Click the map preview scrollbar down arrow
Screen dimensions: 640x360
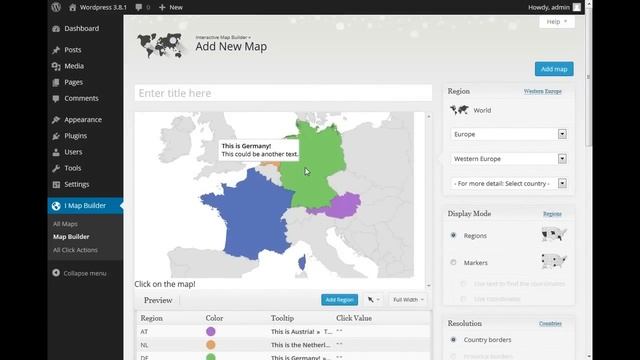pos(429,285)
